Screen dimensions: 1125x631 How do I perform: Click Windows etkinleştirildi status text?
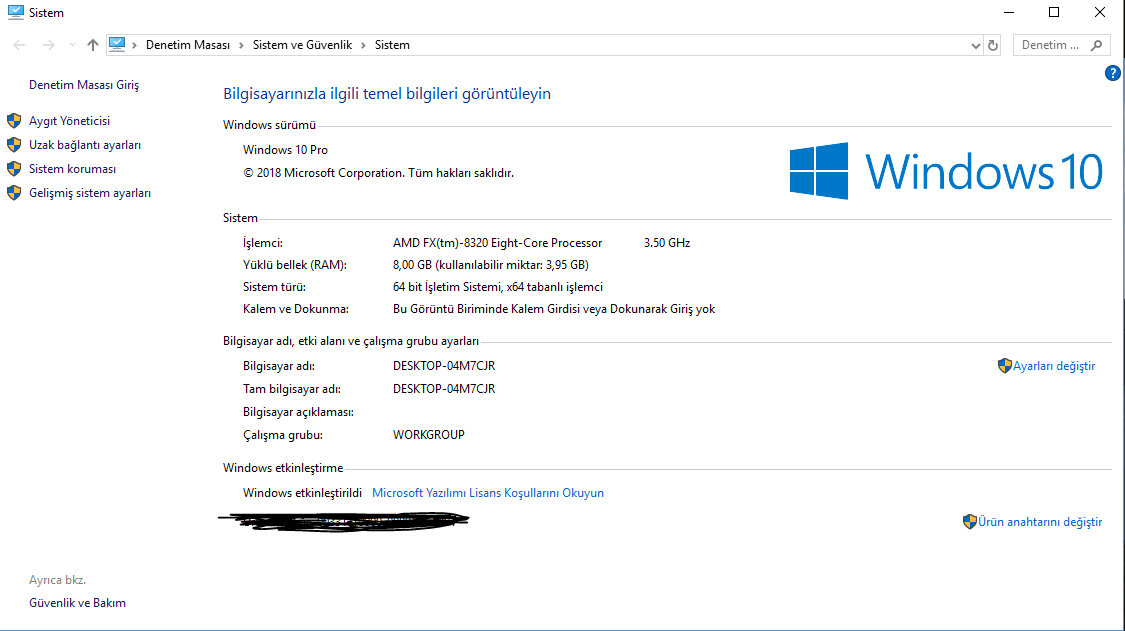coord(302,493)
